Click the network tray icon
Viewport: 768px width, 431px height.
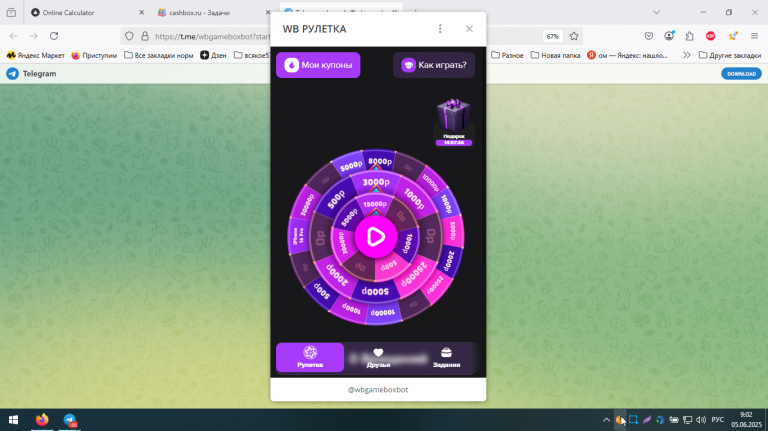point(688,420)
